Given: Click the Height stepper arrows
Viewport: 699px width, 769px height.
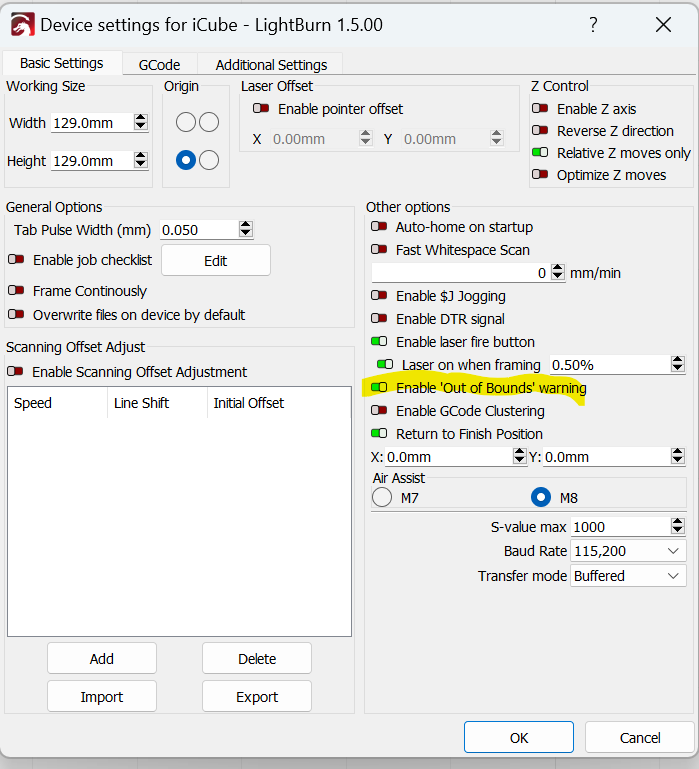Looking at the screenshot, I should point(141,160).
